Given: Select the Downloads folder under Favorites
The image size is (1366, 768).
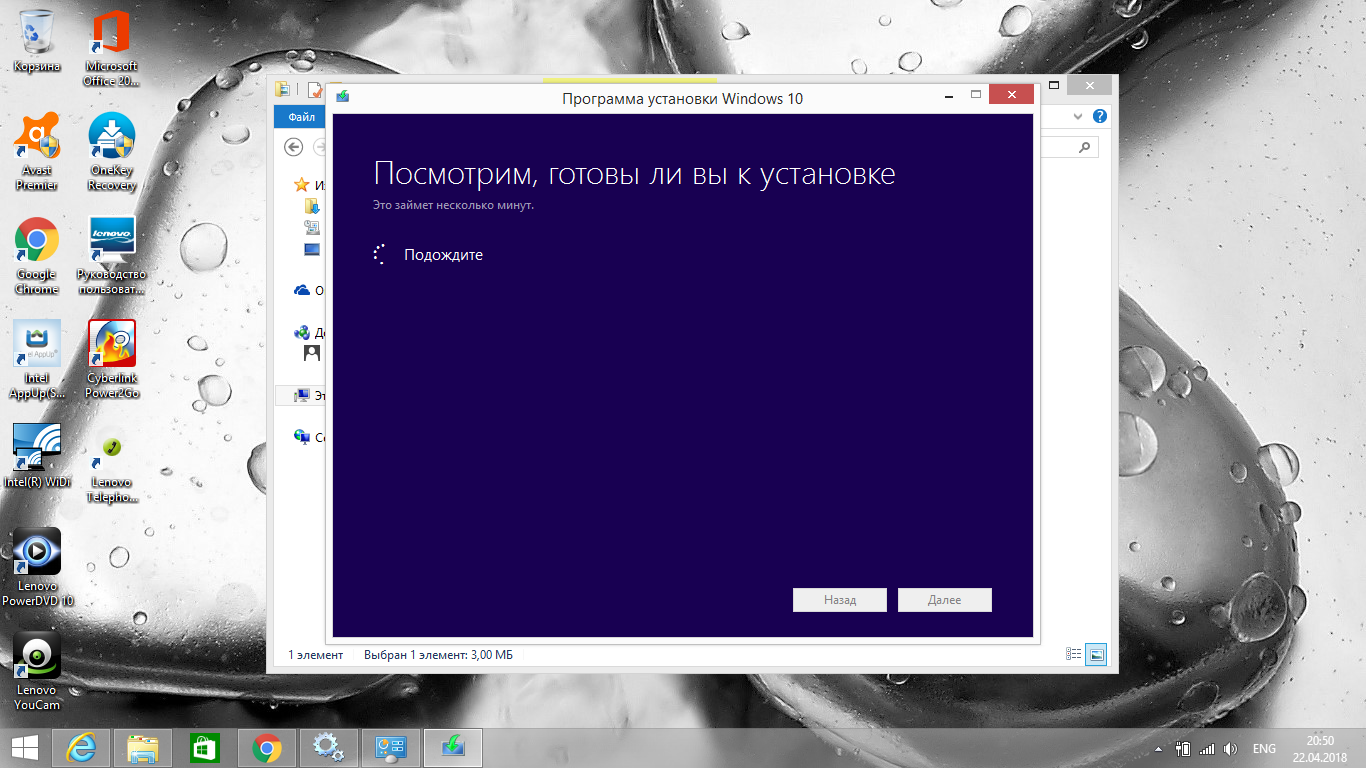Looking at the screenshot, I should pos(312,206).
